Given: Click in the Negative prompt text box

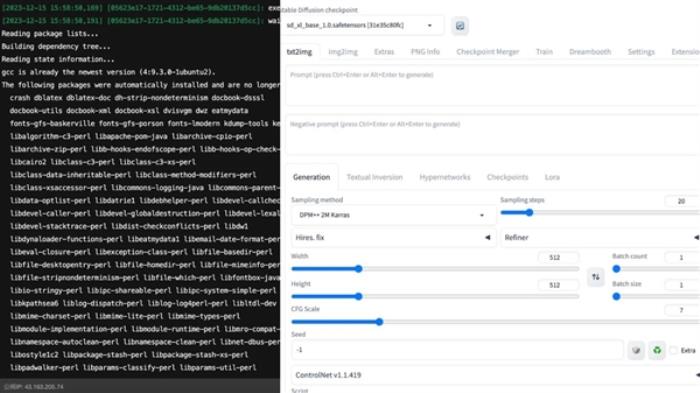Looking at the screenshot, I should pos(492,135).
